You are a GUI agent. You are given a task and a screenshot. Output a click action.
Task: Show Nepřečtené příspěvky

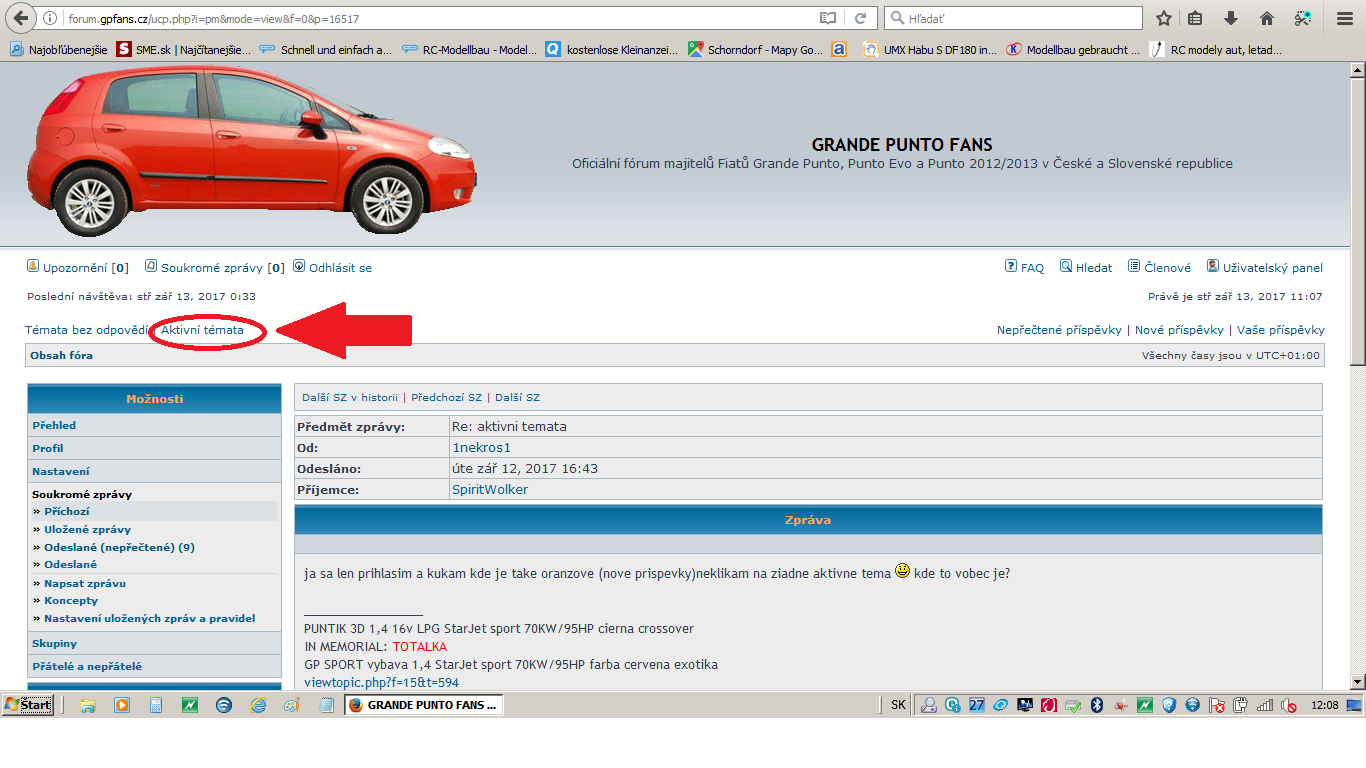coord(1059,330)
